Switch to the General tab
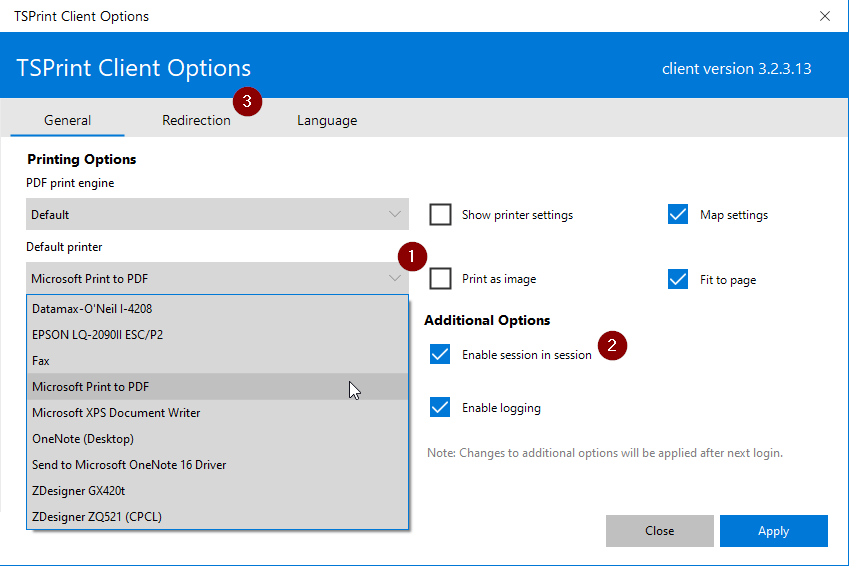Viewport: 849px width, 566px height. pyautogui.click(x=68, y=120)
